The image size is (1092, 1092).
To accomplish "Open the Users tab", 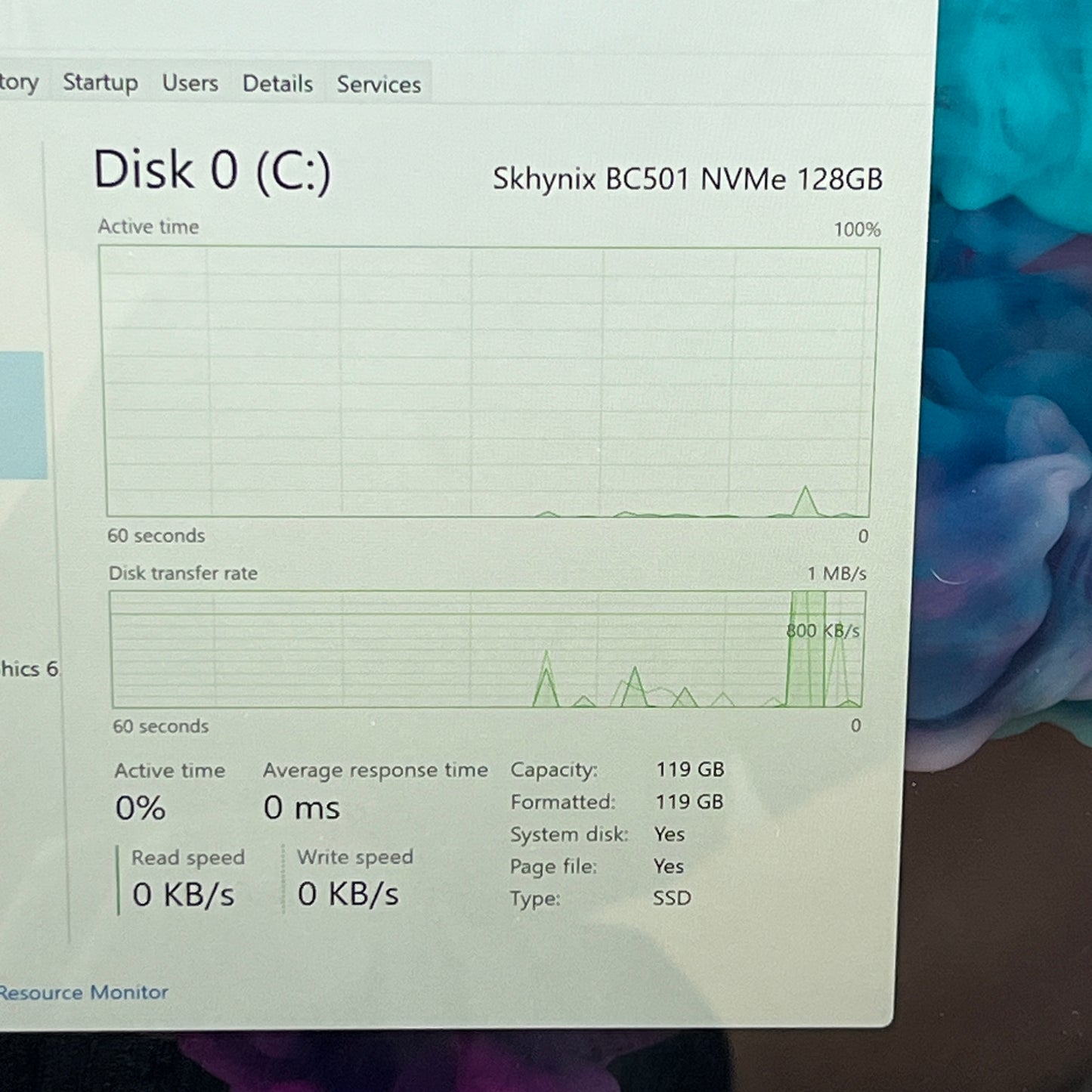I will [x=190, y=83].
